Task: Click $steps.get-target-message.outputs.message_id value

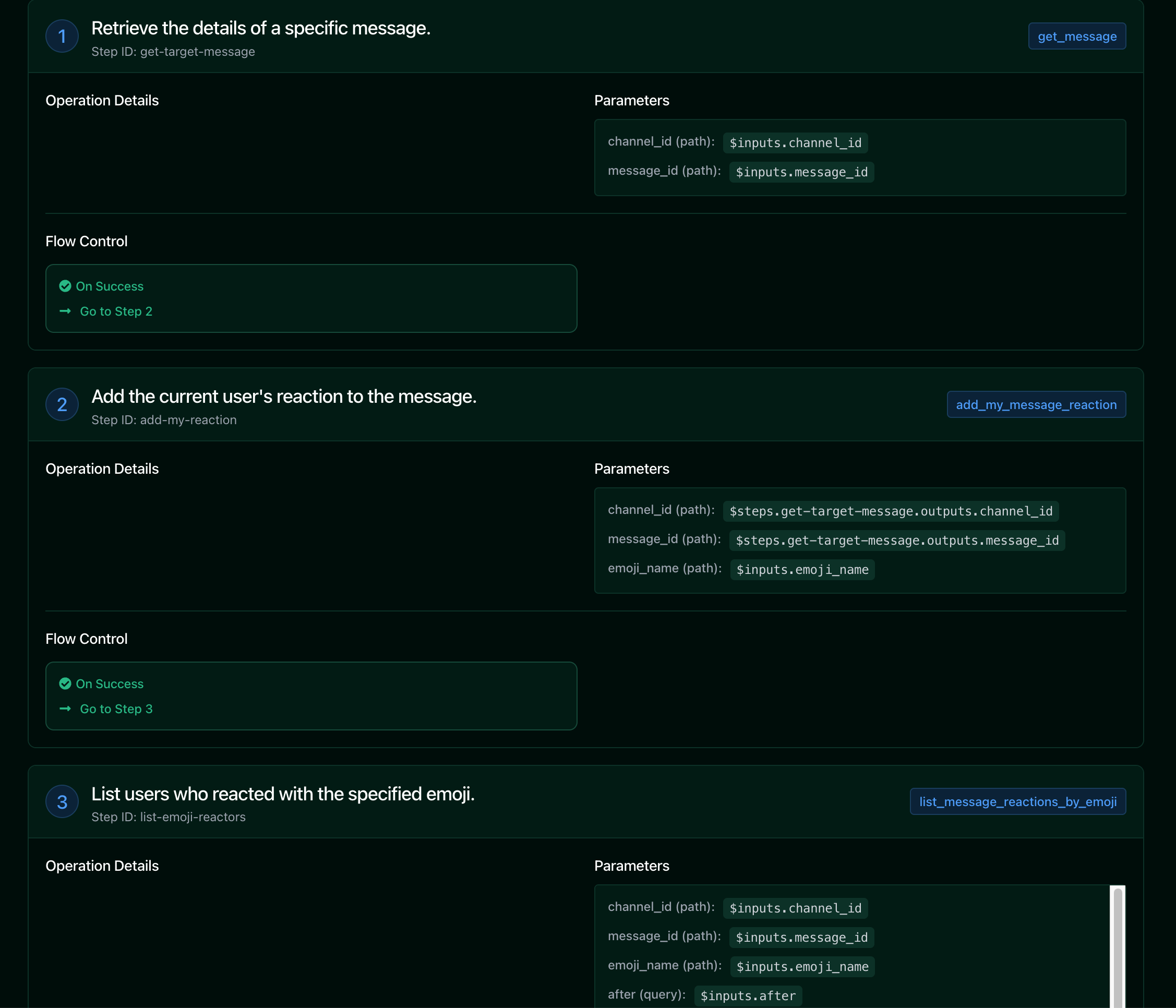Action: coord(897,541)
